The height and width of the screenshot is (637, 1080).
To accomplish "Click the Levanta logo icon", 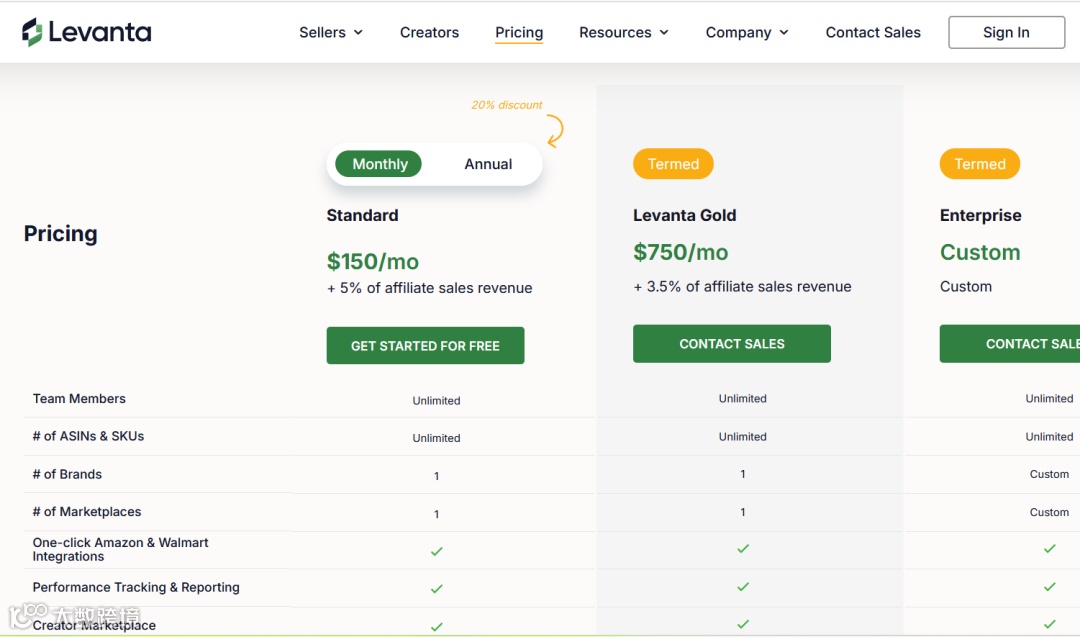I will 33,32.
